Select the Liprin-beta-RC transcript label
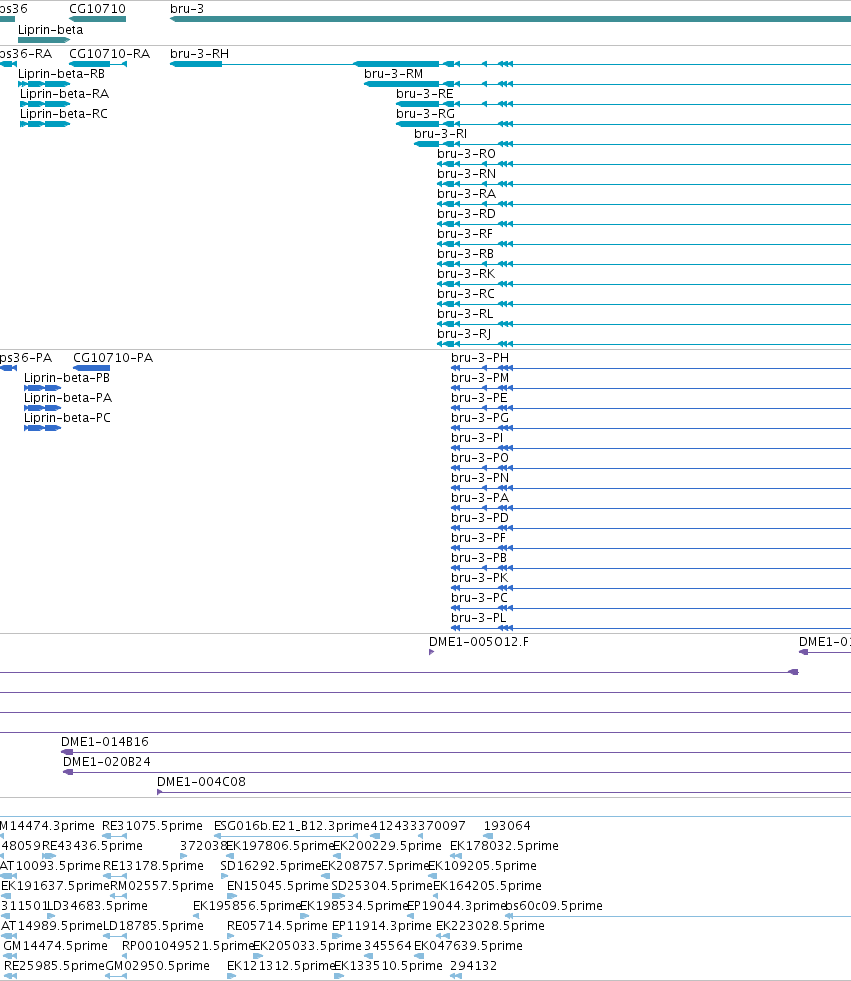This screenshot has width=851, height=981. [x=64, y=114]
